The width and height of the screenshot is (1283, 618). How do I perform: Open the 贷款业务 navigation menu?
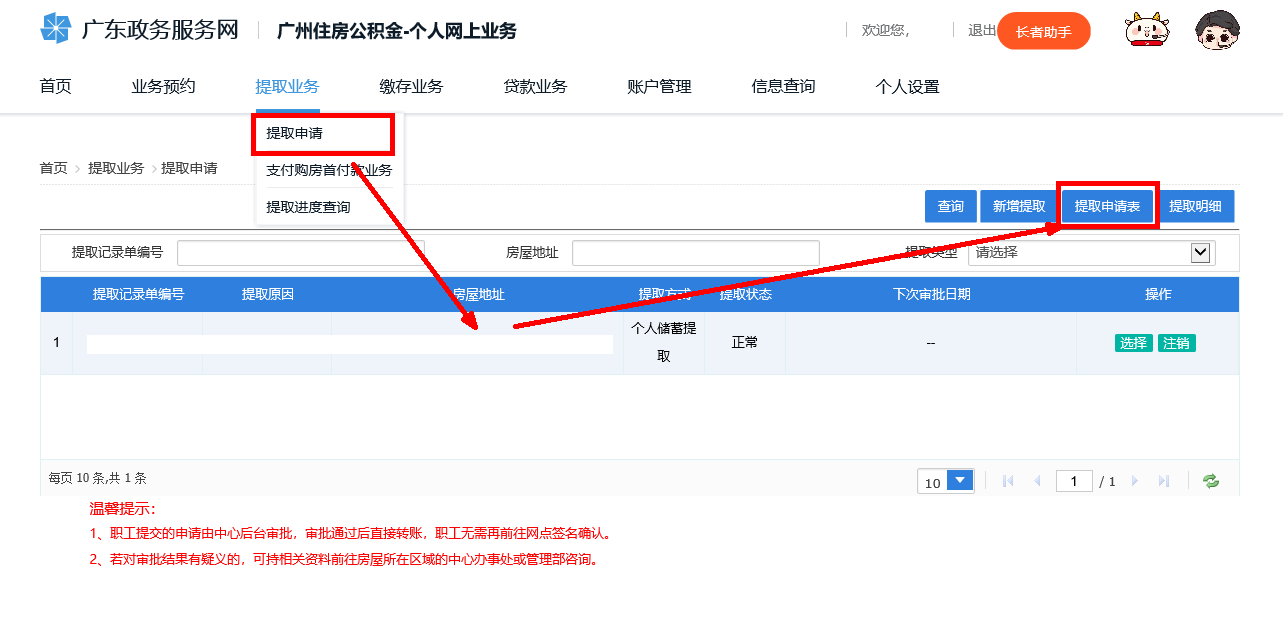point(537,87)
